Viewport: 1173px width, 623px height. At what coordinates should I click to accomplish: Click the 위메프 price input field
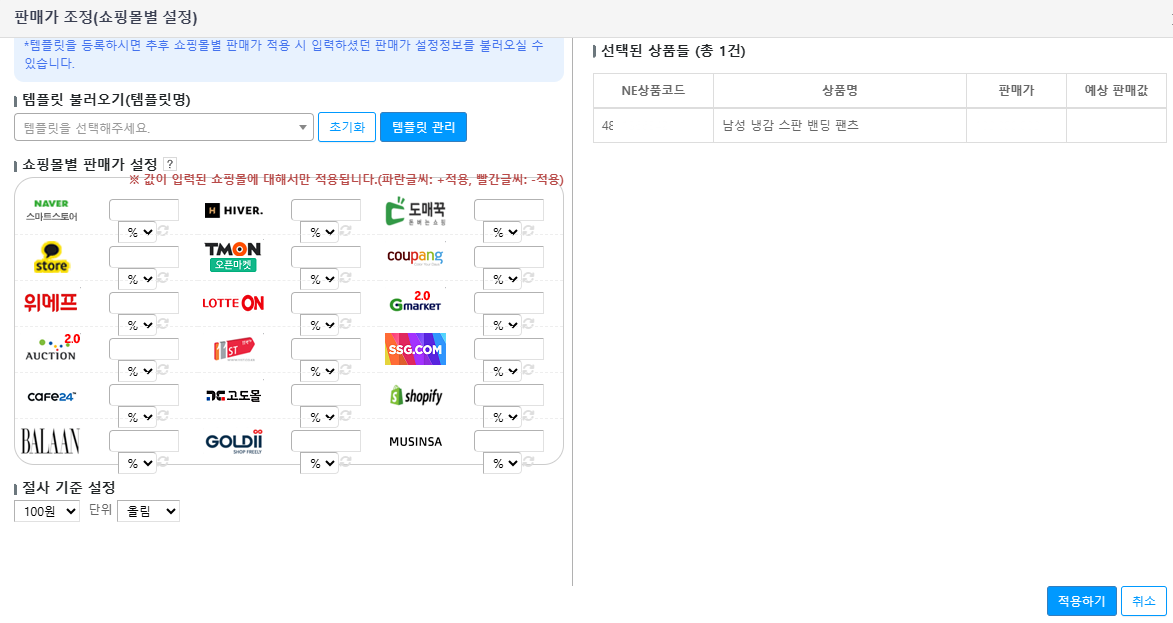tap(144, 303)
